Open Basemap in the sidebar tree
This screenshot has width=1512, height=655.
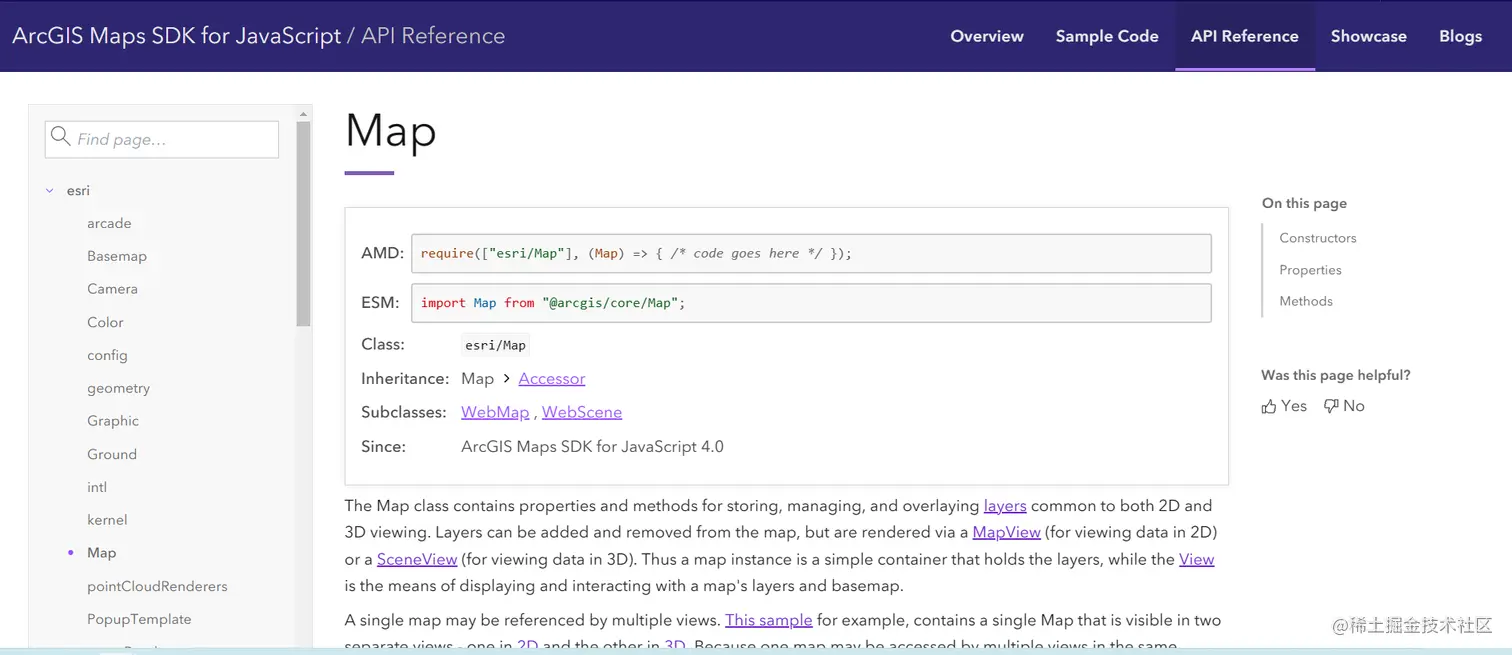tap(117, 256)
